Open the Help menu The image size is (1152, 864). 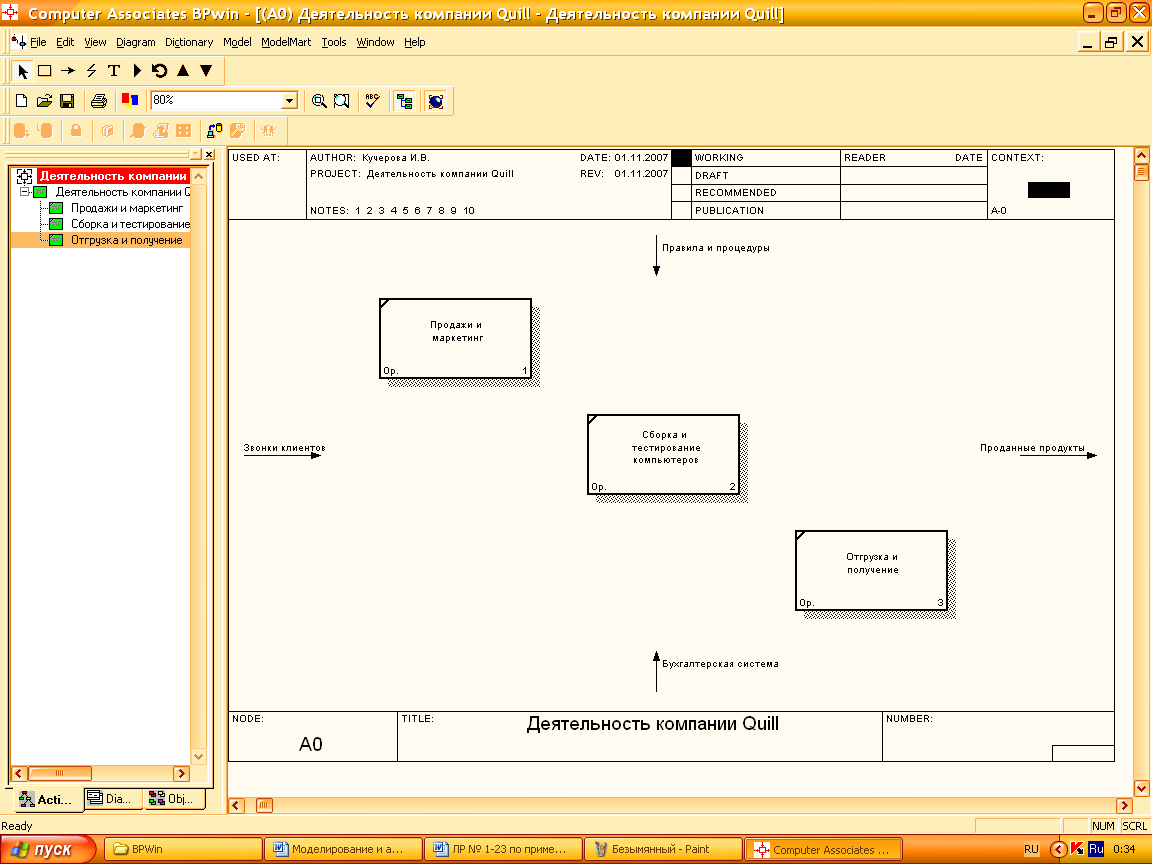414,42
